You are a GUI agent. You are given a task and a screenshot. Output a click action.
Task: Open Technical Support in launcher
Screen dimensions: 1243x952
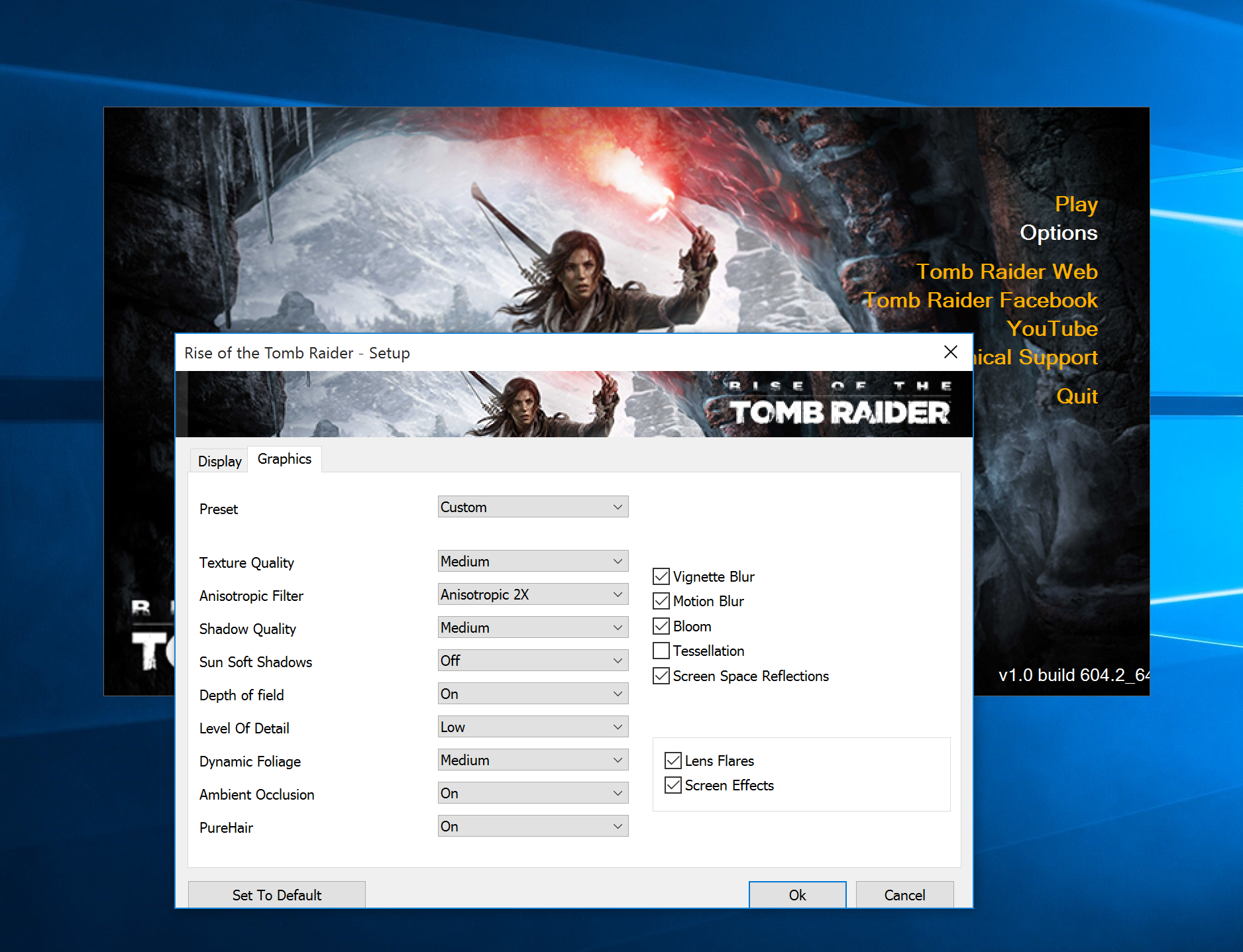pyautogui.click(x=1036, y=357)
